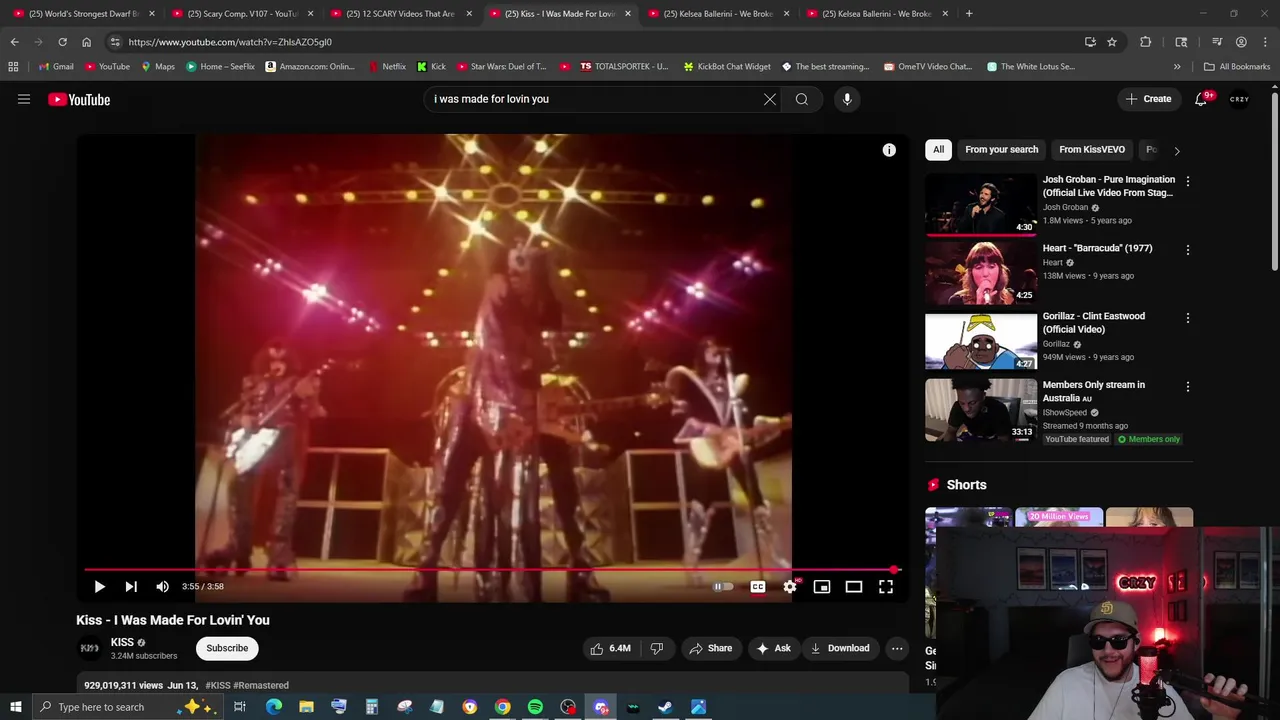This screenshot has height=720, width=1280.
Task: Open the account avatar menu
Action: (1240, 99)
